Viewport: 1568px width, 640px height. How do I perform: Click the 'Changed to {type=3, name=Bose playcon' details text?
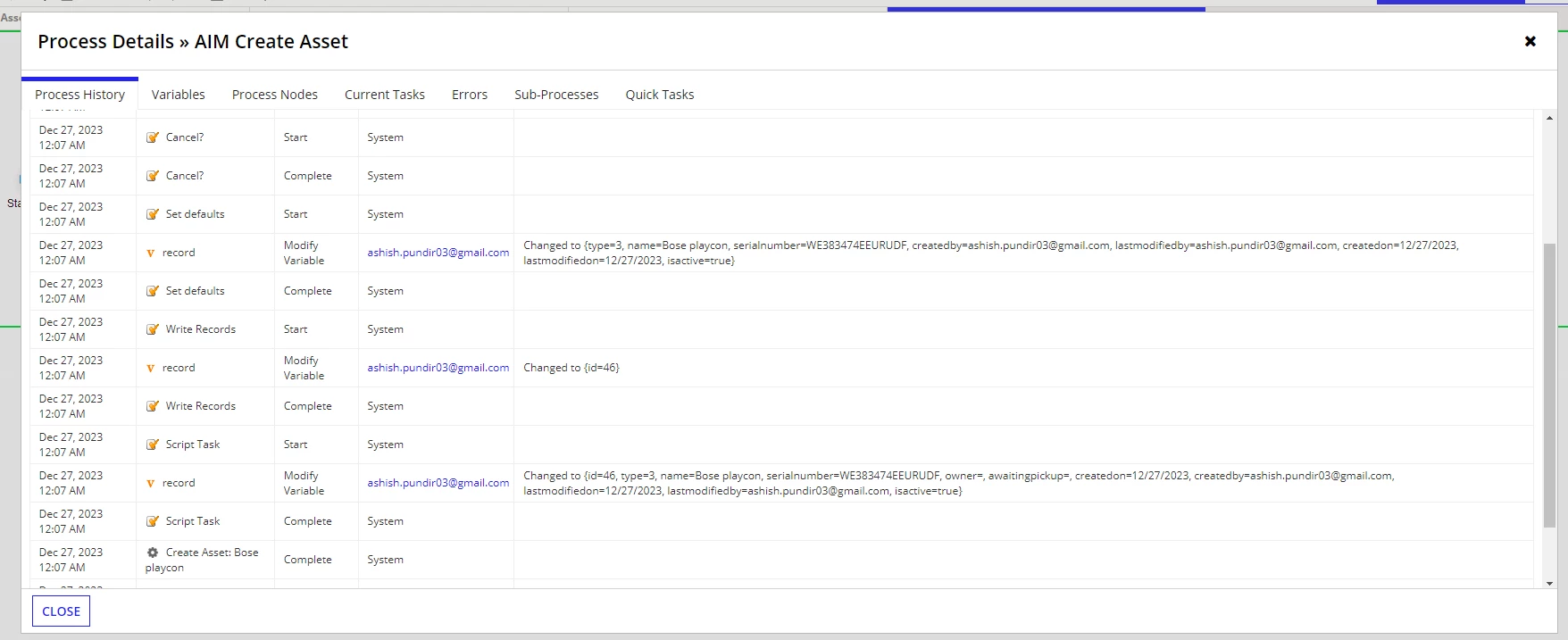991,253
